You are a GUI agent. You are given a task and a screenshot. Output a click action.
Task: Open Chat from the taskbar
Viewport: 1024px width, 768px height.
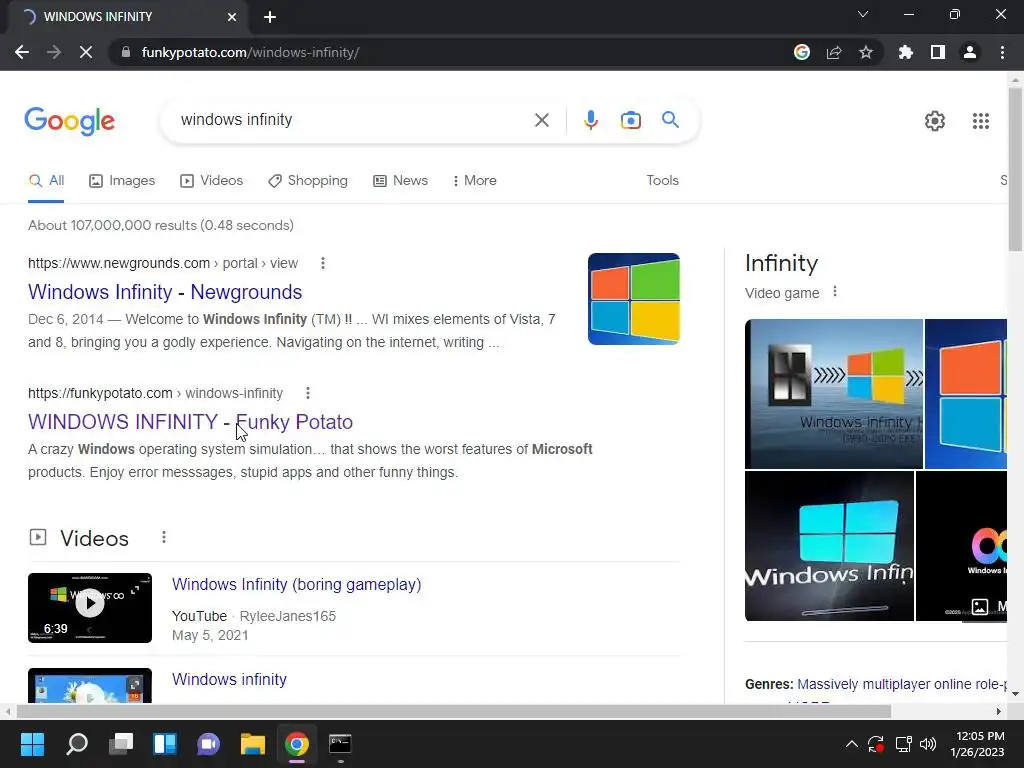tap(208, 744)
